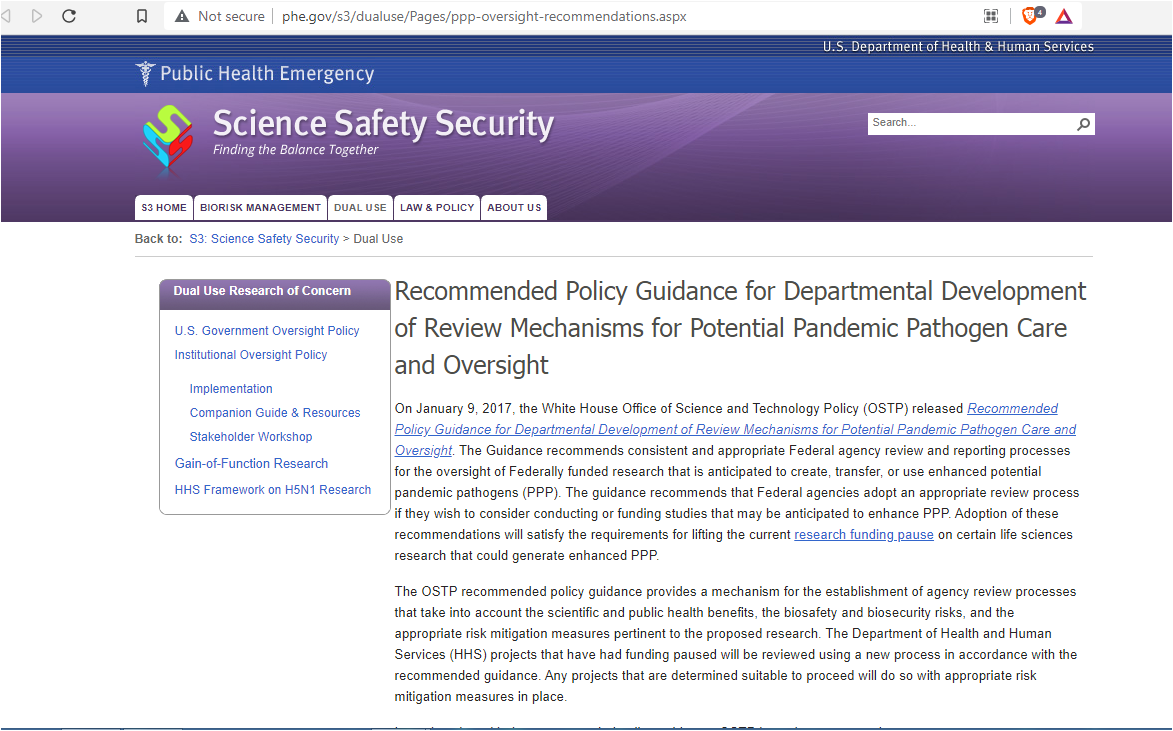
Task: Click the Recommended Policy Guidance page heading
Action: click(741, 328)
